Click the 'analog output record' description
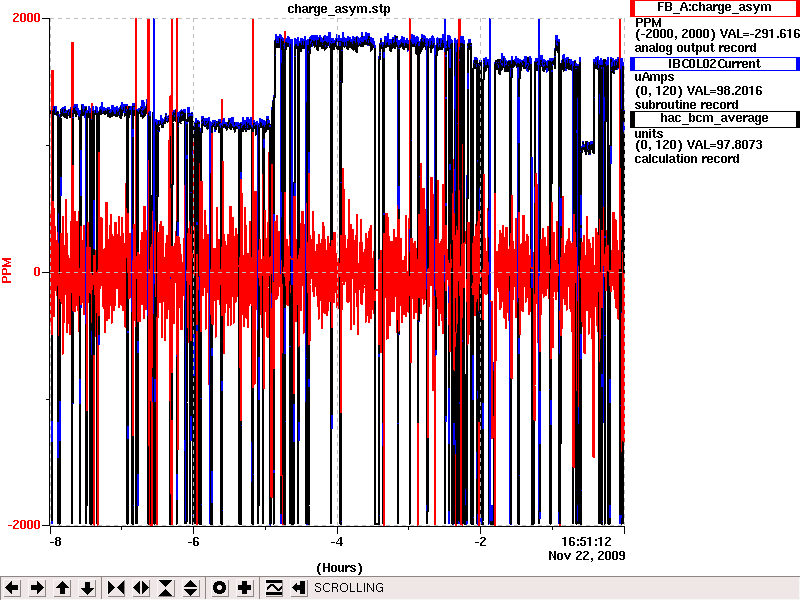Screen dimensions: 800x600 [x=695, y=48]
